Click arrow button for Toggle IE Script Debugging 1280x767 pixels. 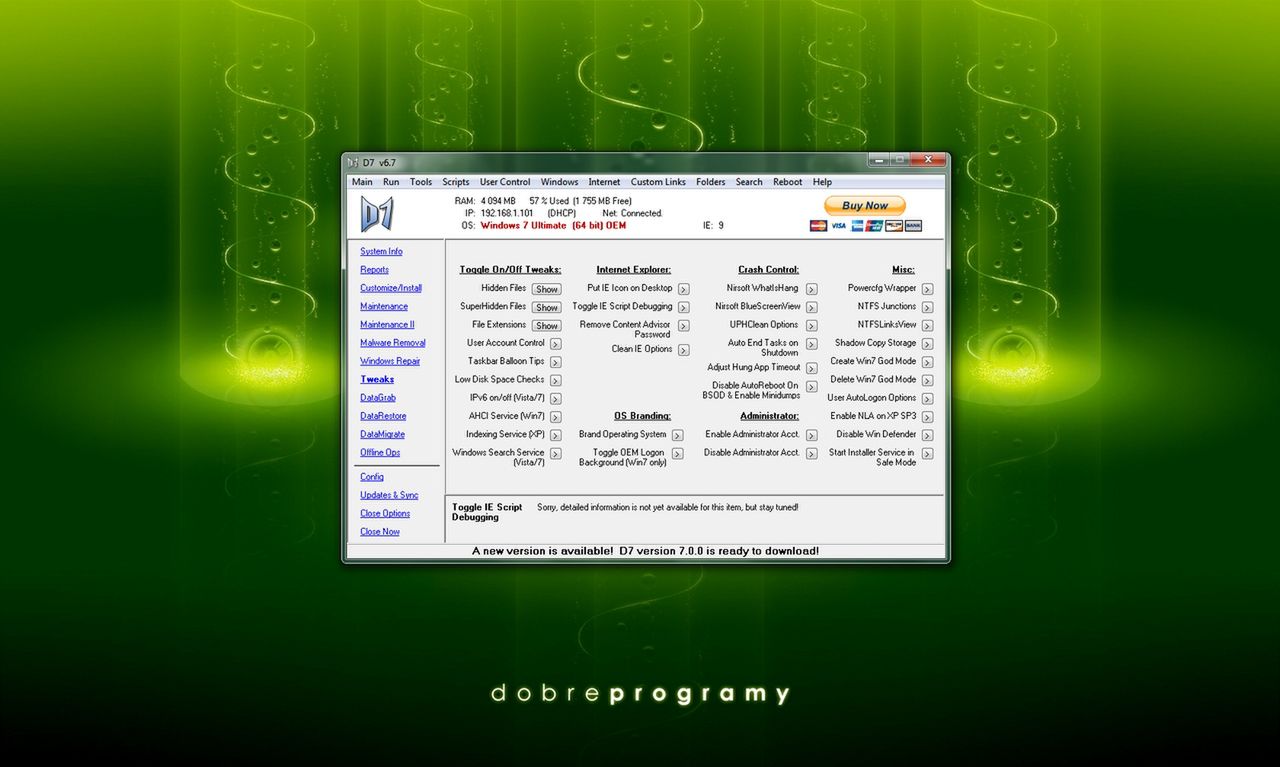(683, 307)
